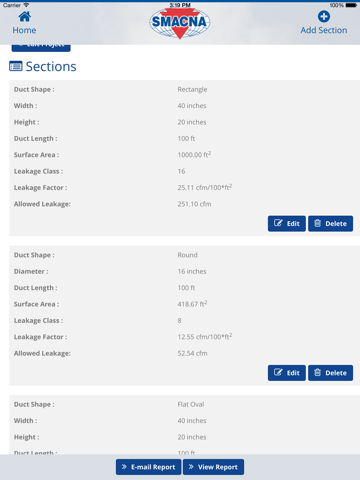The image size is (360, 480).
Task: Click the pencil icon on Round section's Edit
Action: (x=278, y=372)
